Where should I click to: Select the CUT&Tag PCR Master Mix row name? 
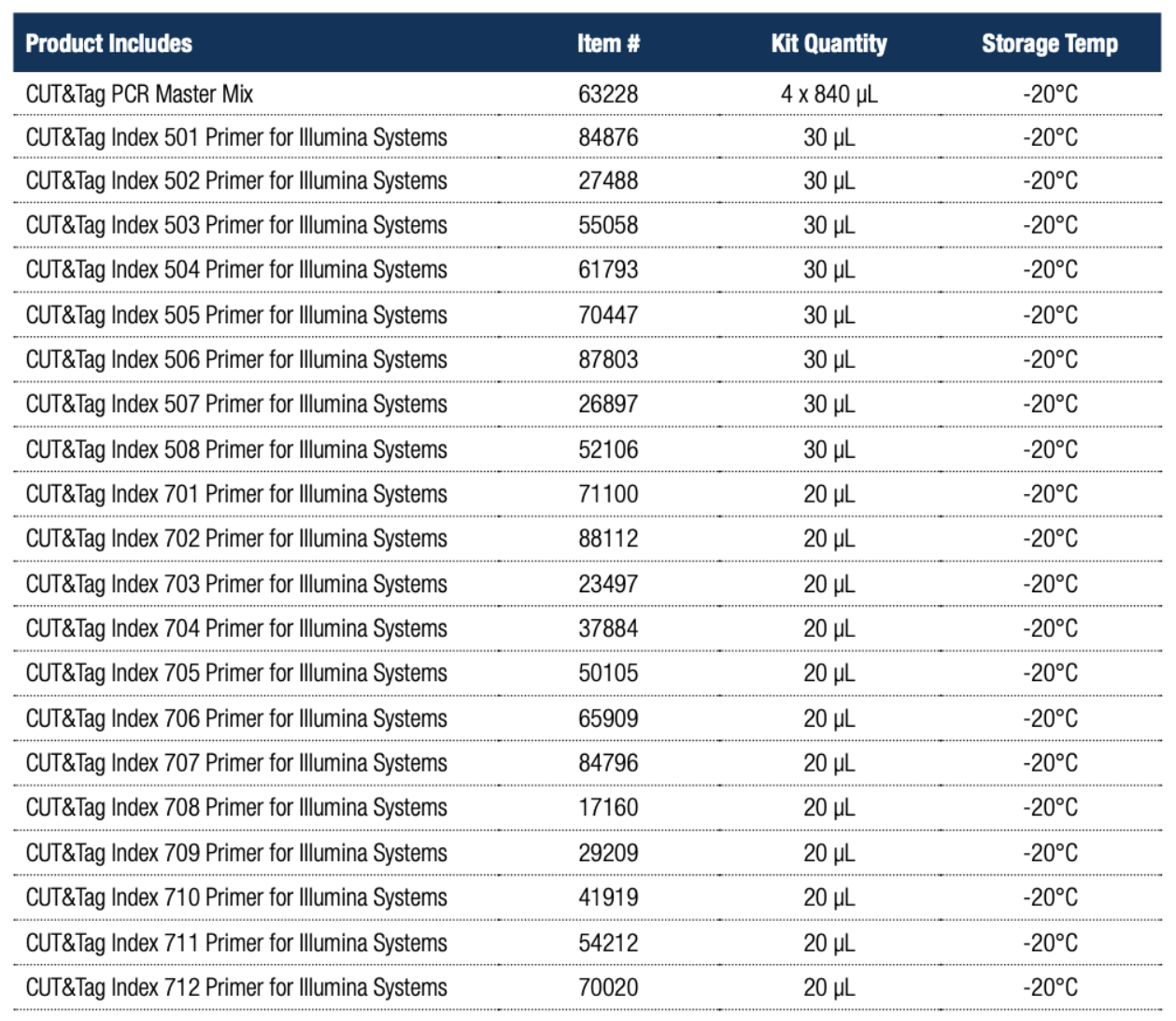coord(139,94)
